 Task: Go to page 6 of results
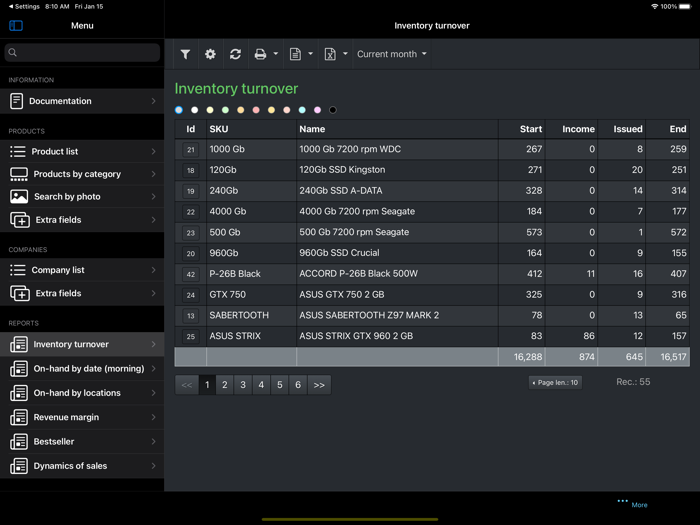click(x=298, y=385)
